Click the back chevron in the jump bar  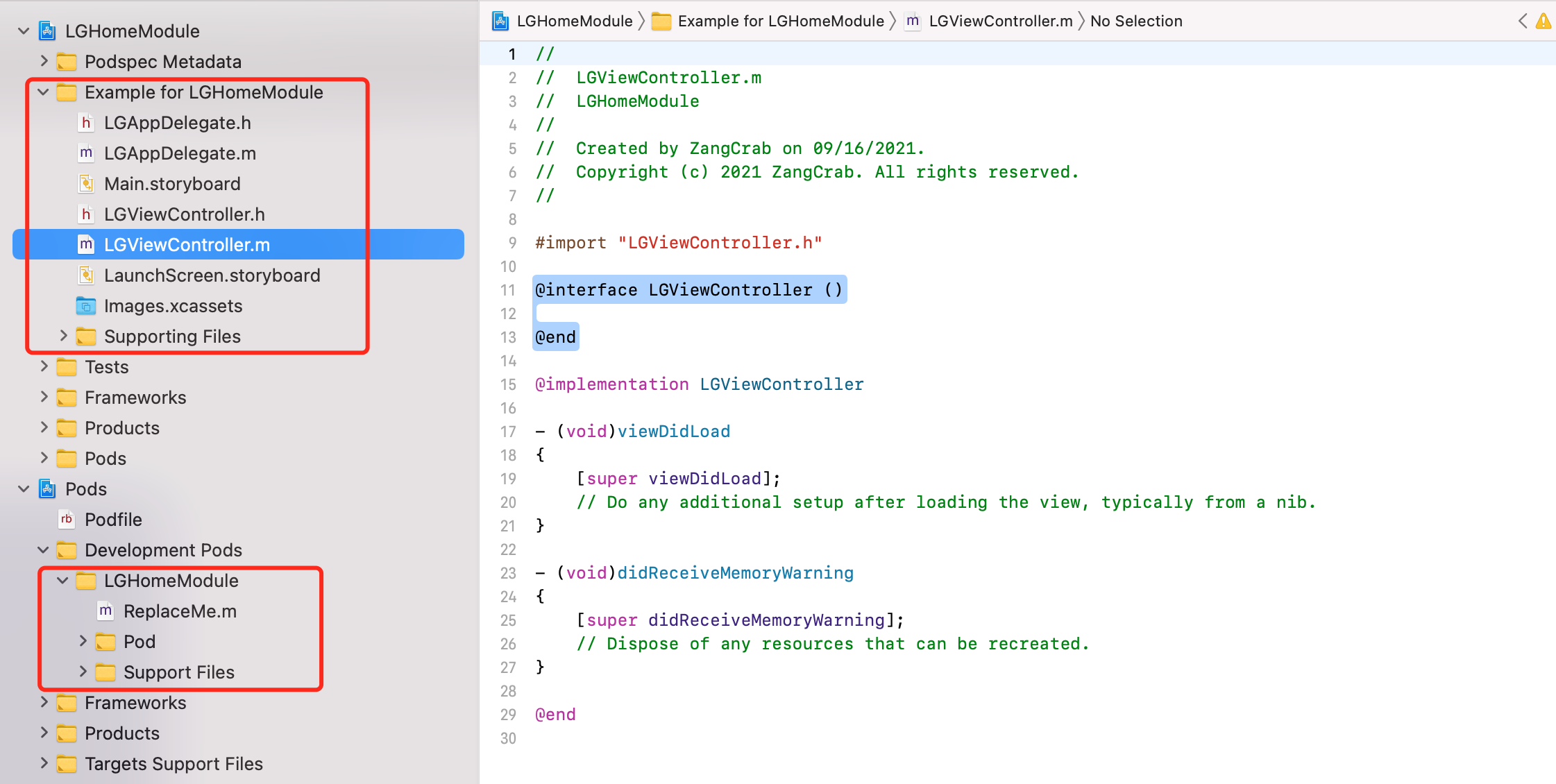pos(1523,22)
